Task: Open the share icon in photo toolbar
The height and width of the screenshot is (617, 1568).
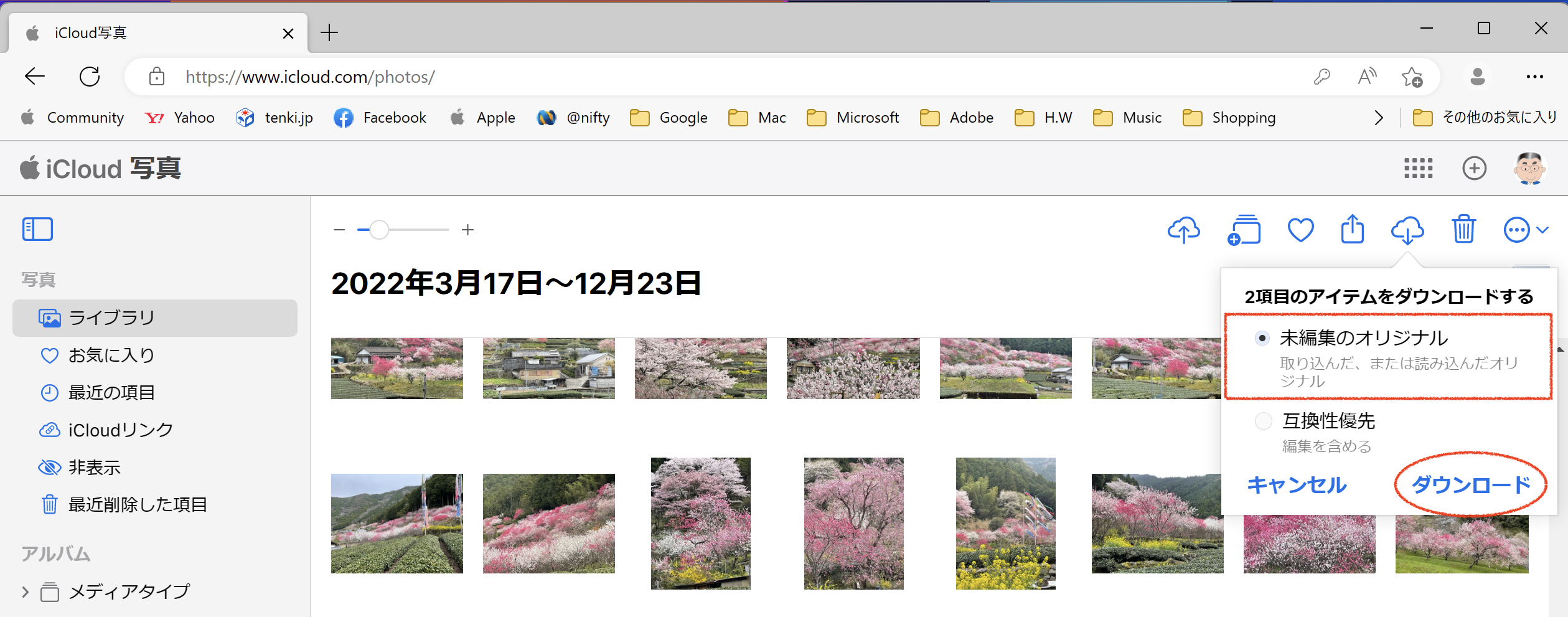Action: [1352, 230]
